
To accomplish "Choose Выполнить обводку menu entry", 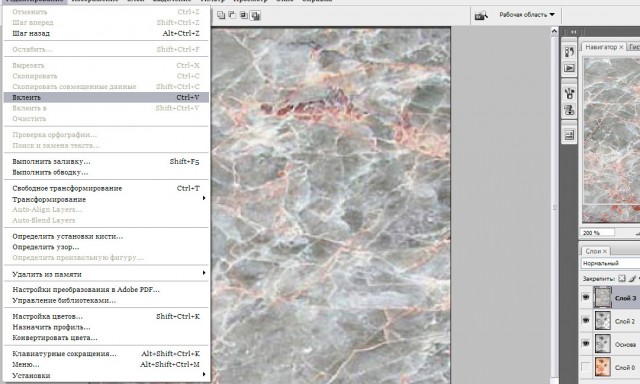I will [x=106, y=172].
